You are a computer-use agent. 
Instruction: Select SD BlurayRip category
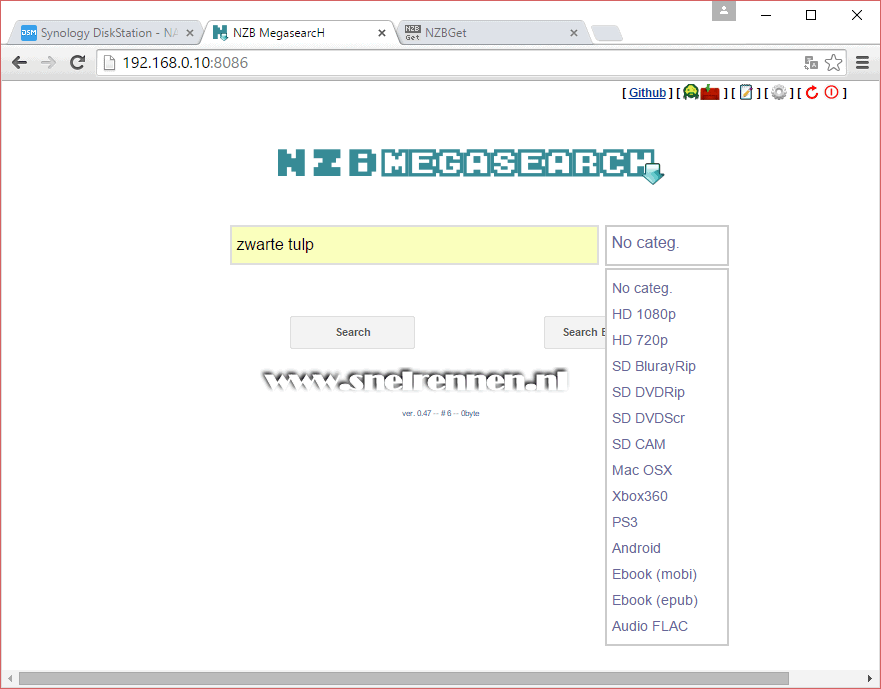click(653, 366)
